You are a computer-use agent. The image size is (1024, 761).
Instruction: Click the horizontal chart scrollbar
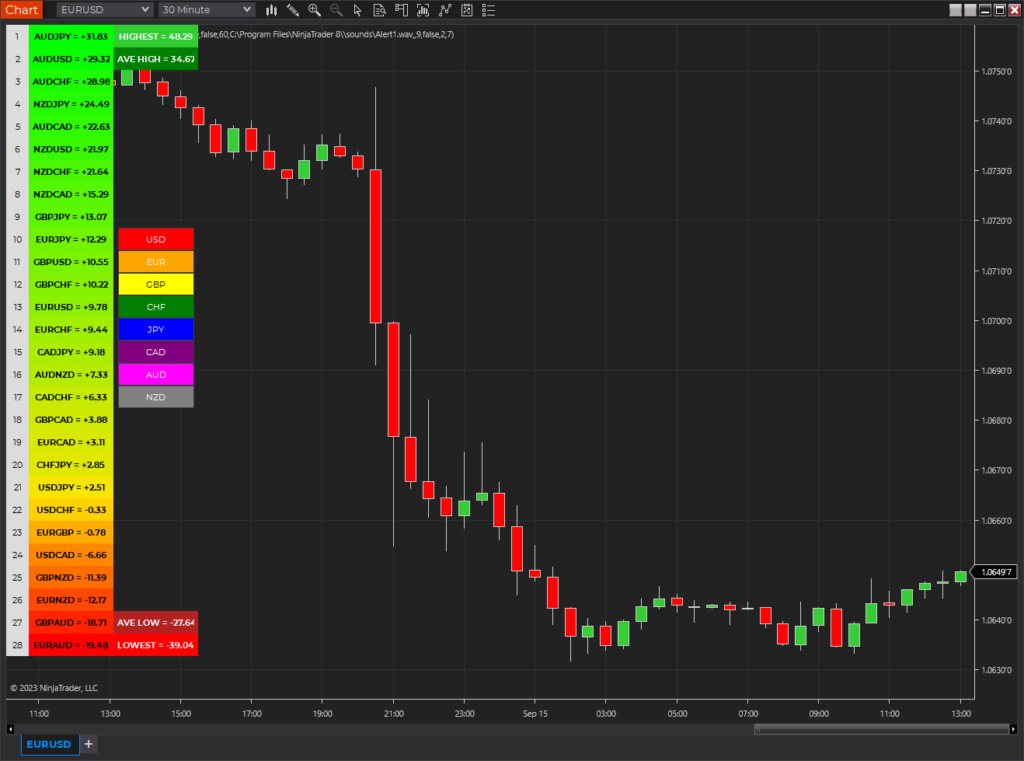(880, 729)
